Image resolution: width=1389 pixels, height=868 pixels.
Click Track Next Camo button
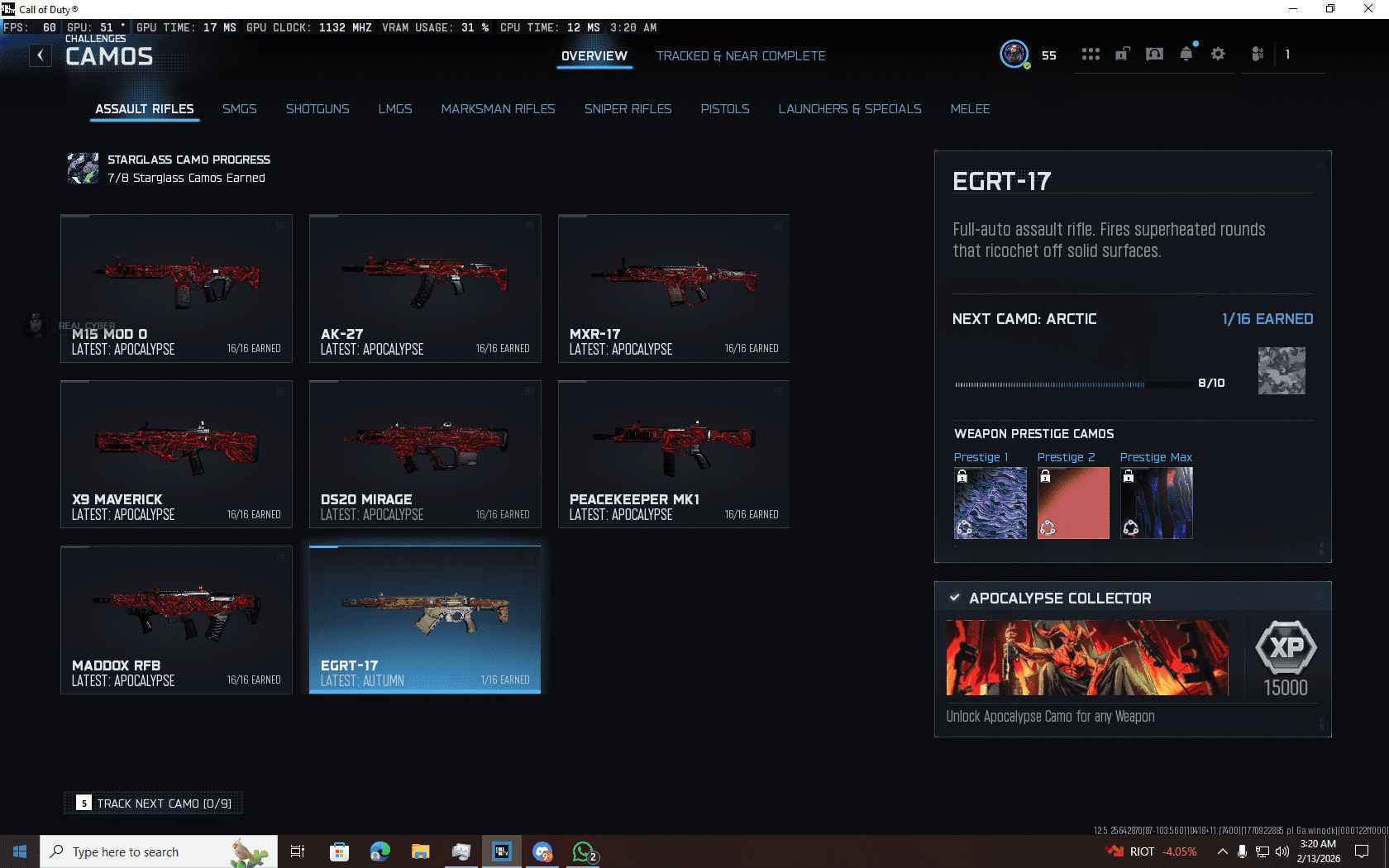tap(154, 803)
